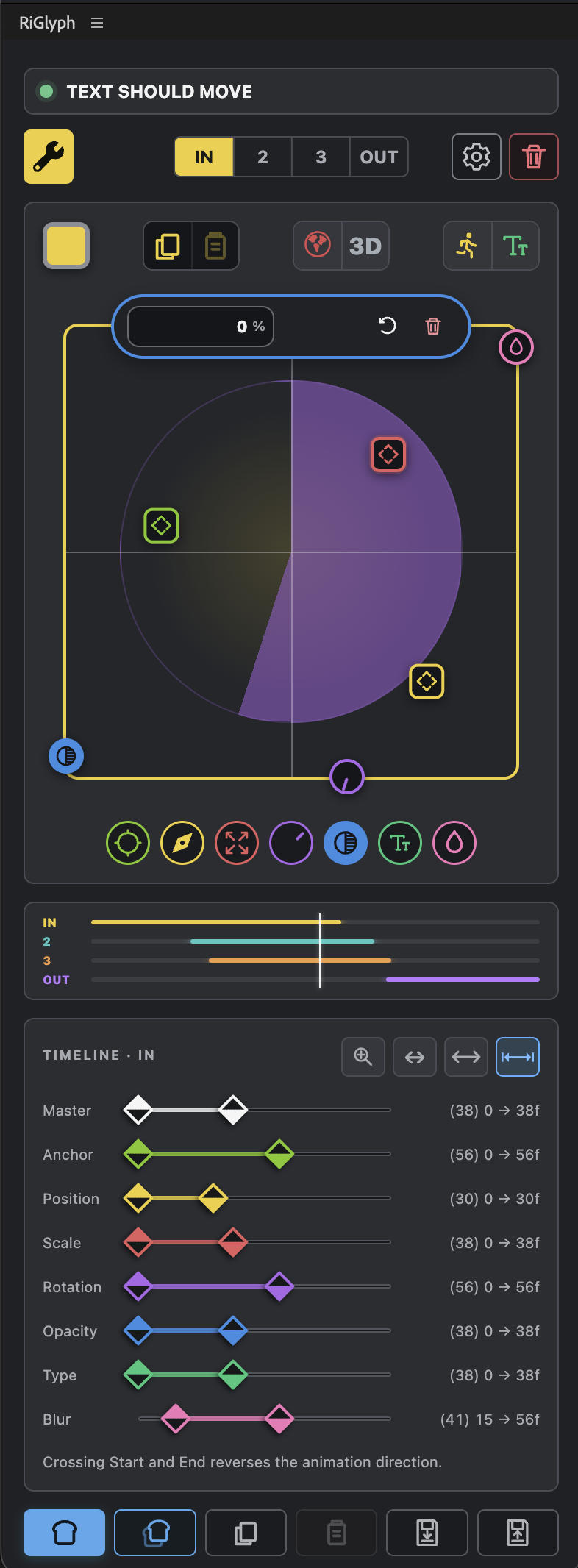Image resolution: width=578 pixels, height=1568 pixels.
Task: Click the Rotation row end keyframe
Action: [x=279, y=1286]
